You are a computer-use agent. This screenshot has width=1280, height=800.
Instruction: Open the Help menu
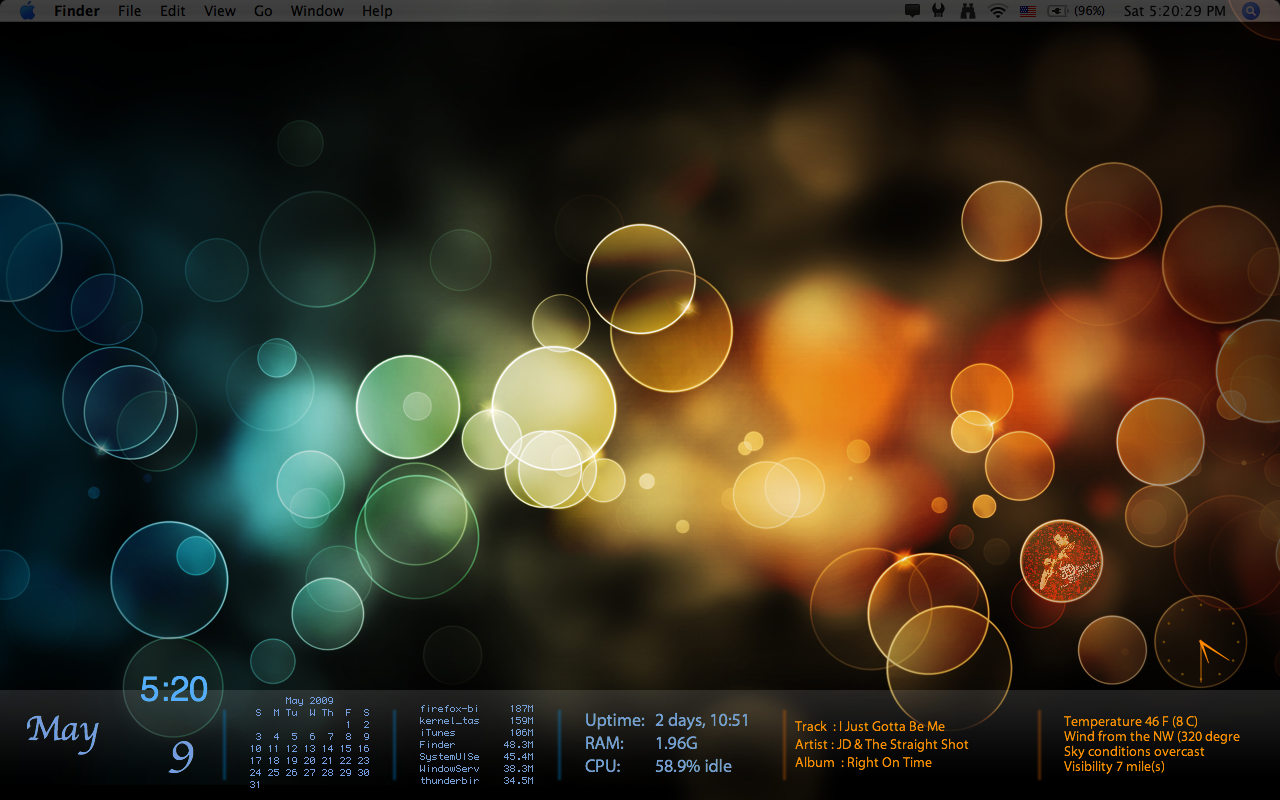click(377, 11)
